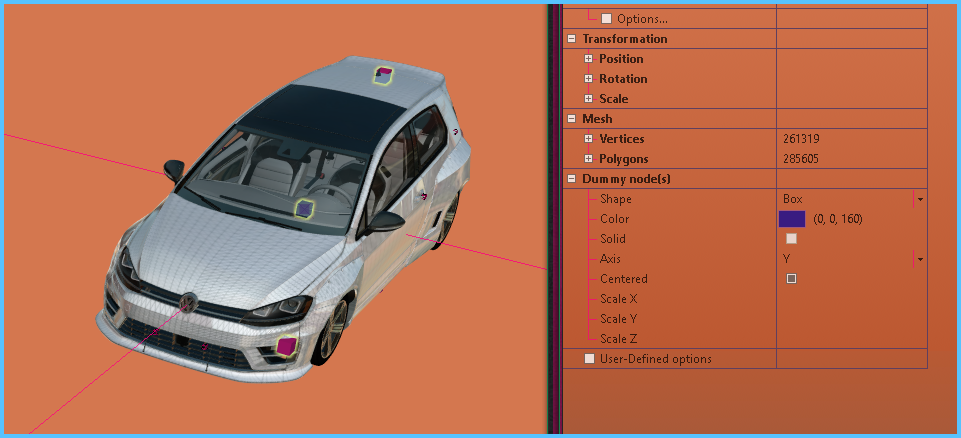The height and width of the screenshot is (438, 961).
Task: Click the Solid property label
Action: click(x=613, y=239)
